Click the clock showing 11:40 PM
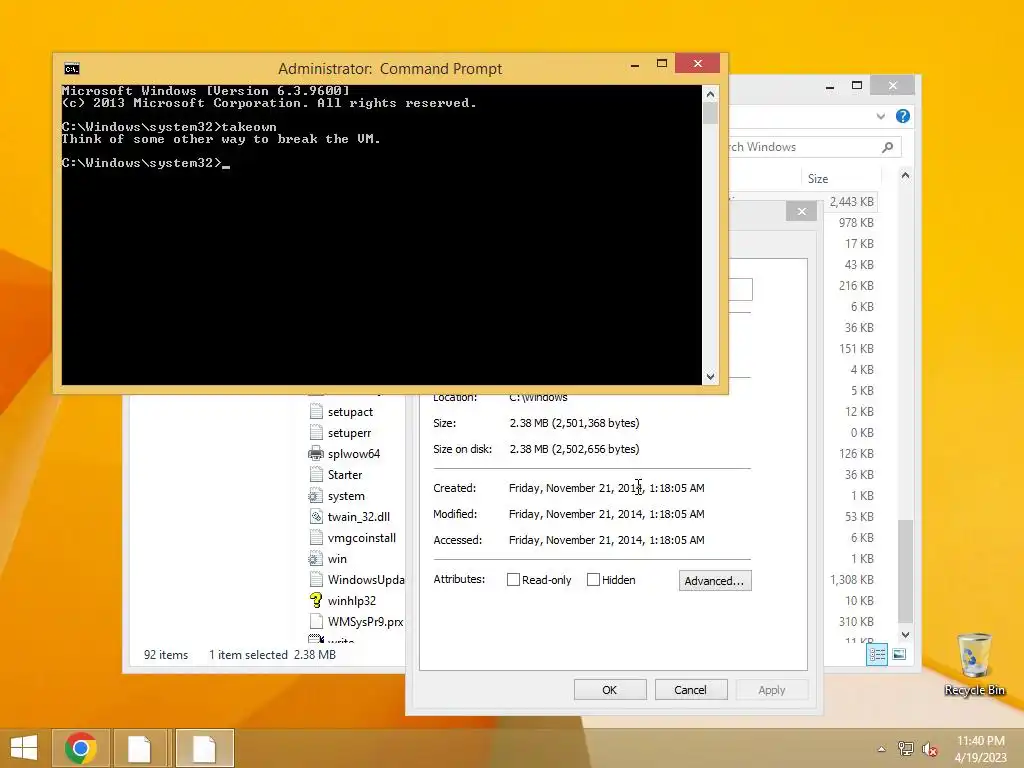 coord(980,741)
